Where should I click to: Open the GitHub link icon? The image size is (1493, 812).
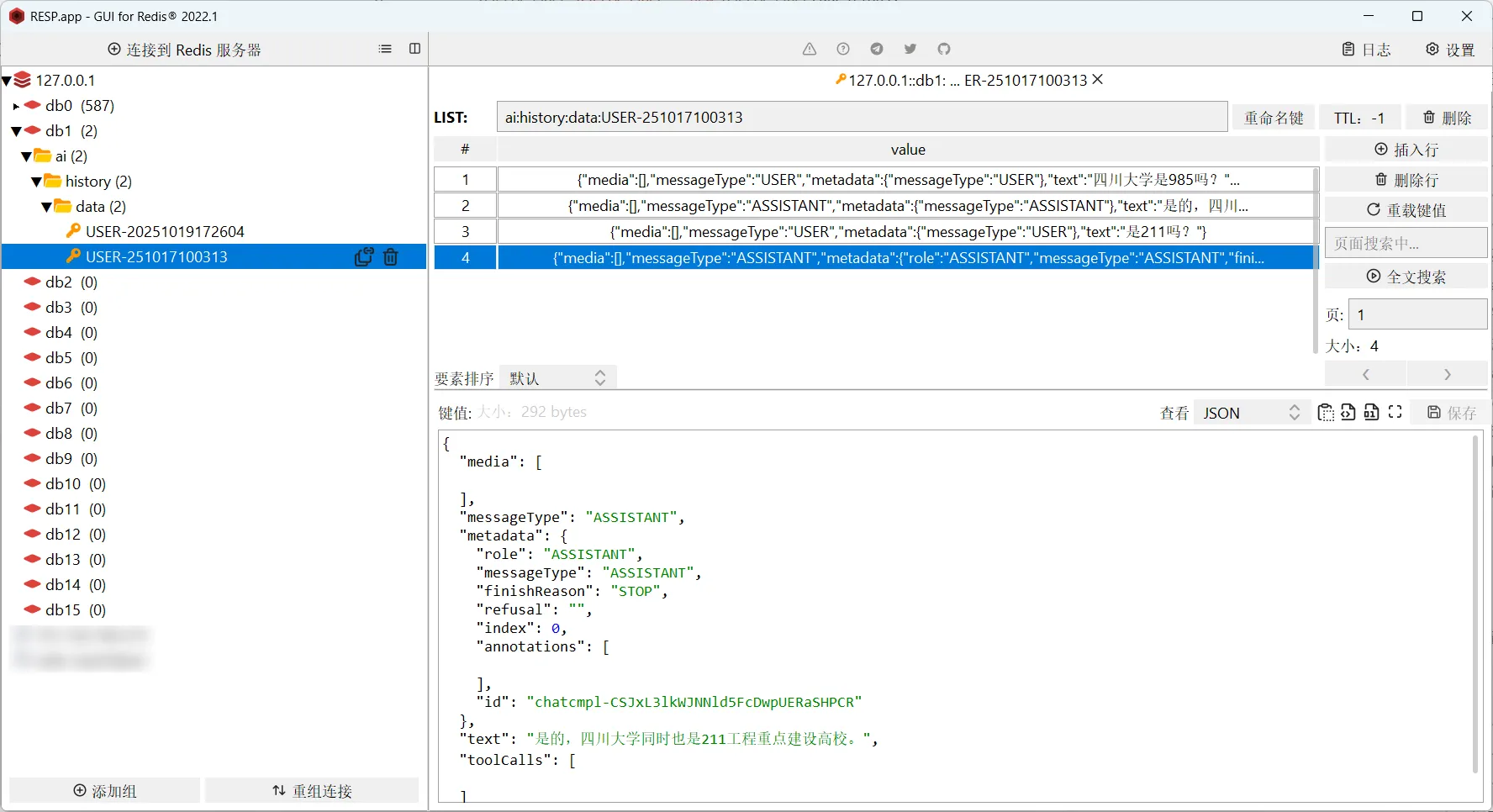944,49
